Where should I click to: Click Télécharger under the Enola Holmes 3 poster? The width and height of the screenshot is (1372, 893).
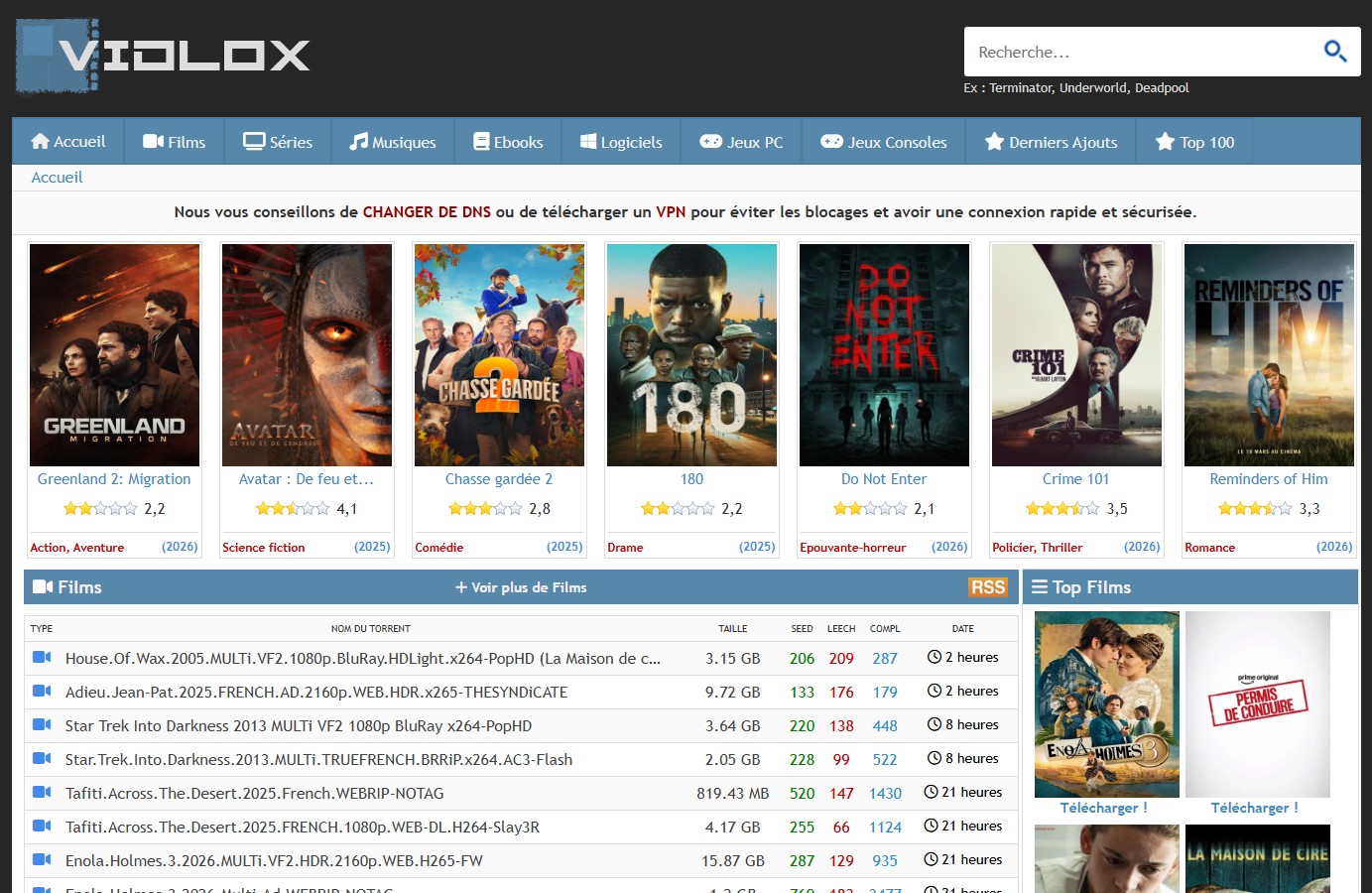pos(1104,808)
